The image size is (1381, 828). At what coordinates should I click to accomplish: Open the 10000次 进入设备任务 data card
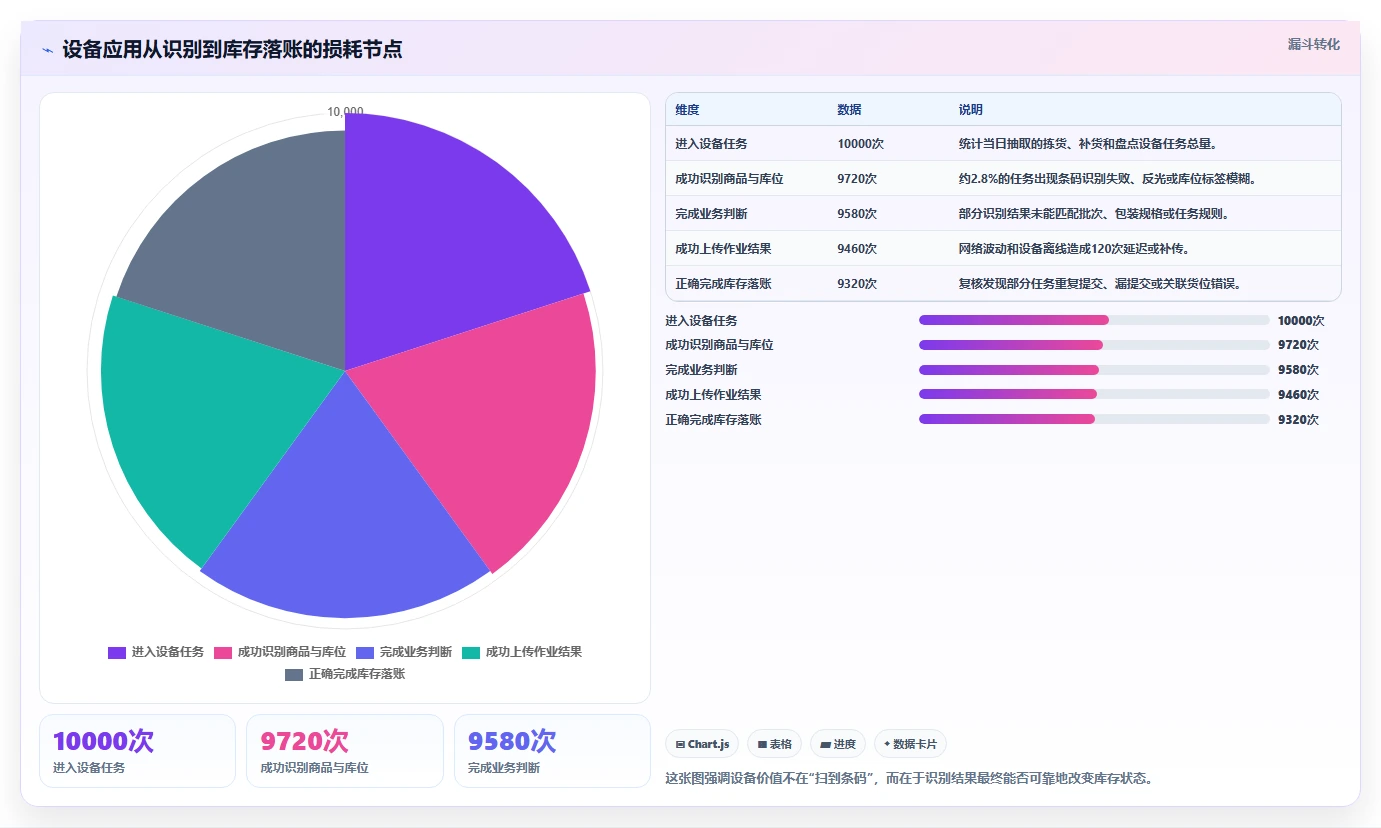(x=137, y=751)
